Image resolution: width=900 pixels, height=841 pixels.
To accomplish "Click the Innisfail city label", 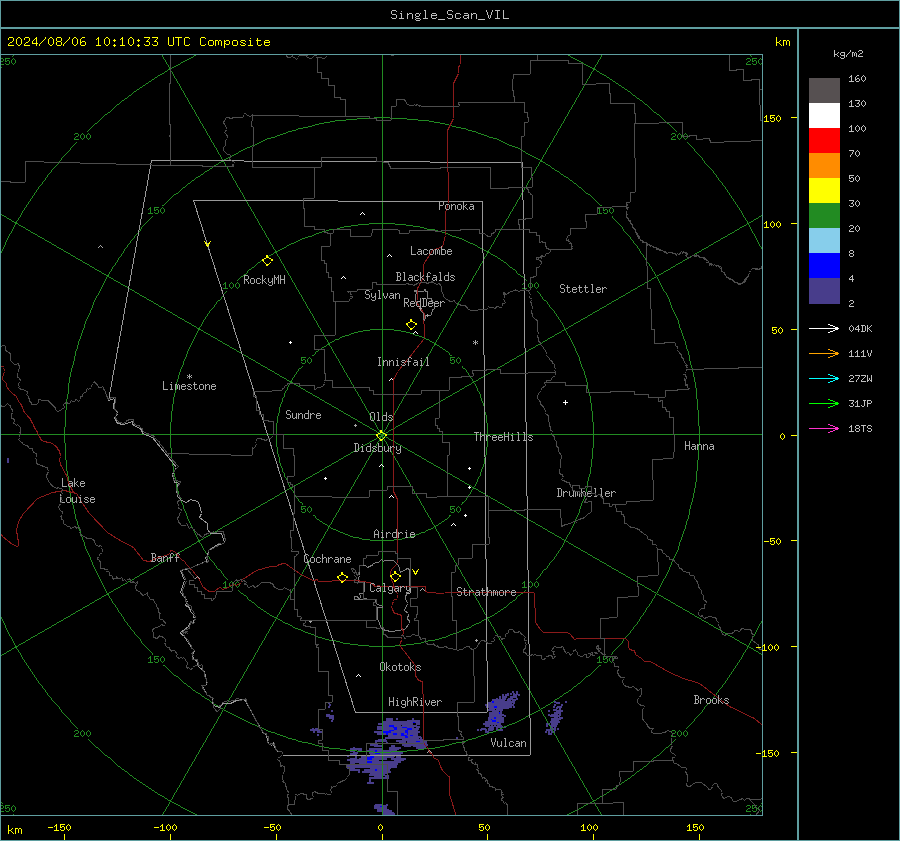I will (x=403, y=362).
